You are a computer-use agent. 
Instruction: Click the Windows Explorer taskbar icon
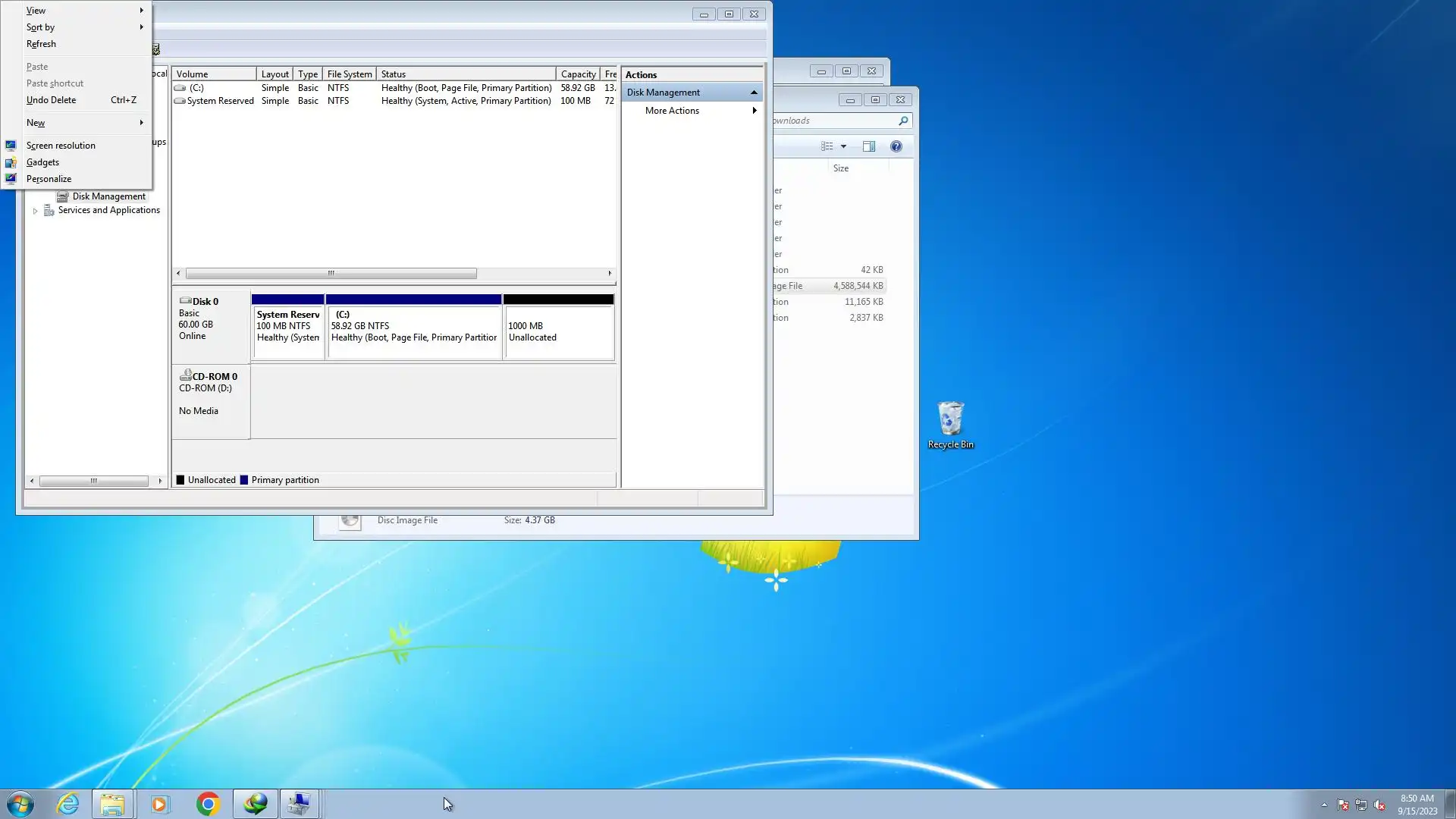click(112, 804)
